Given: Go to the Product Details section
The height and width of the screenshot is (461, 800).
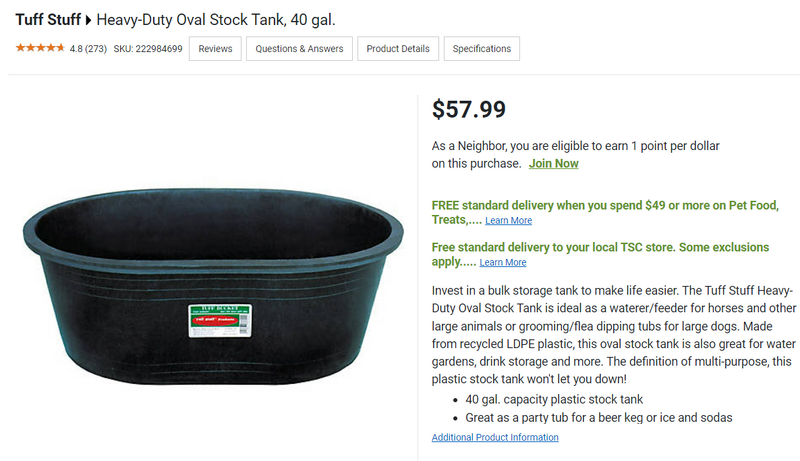Looking at the screenshot, I should 398,48.
